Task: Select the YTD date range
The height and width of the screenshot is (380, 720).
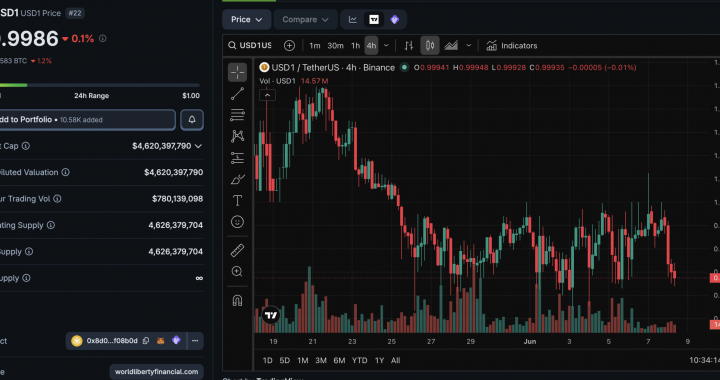Action: [360, 360]
